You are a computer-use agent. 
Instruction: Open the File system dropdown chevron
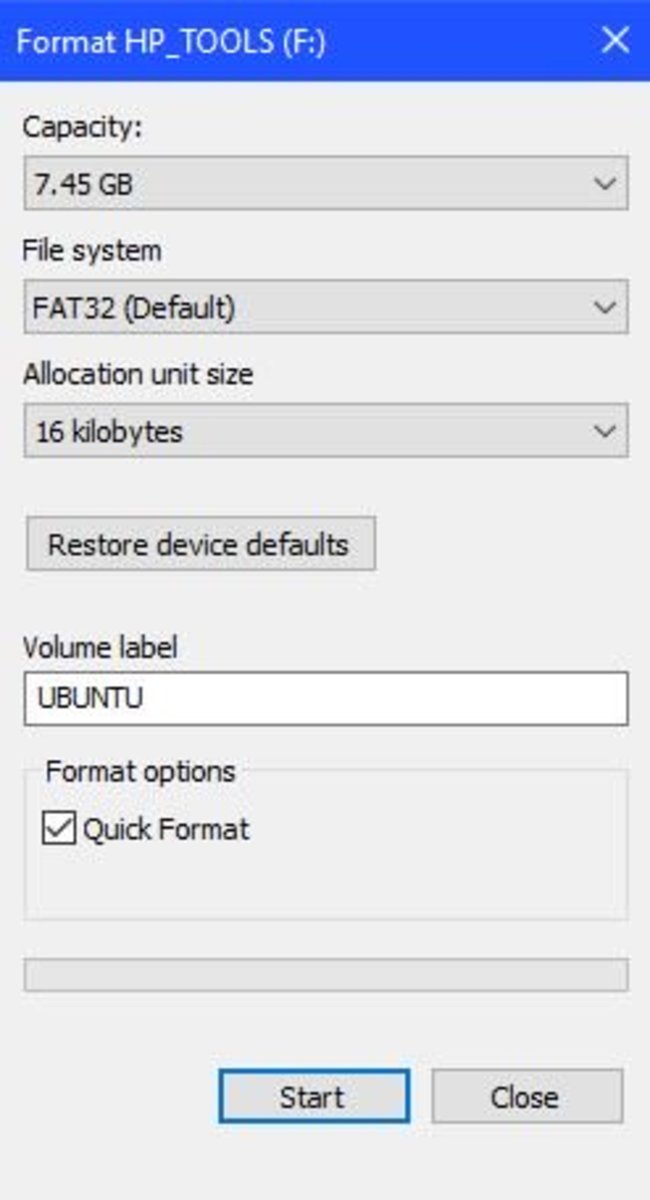tap(604, 307)
